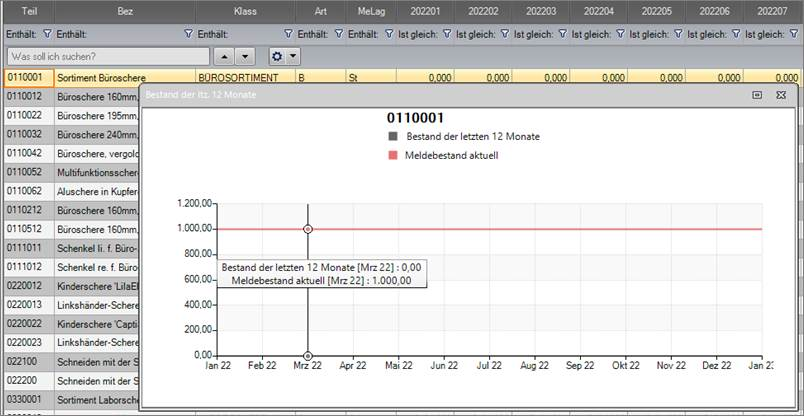804x416 pixels.
Task: Toggle 'Bestand der letzten 12 Monate' legend marker
Action: point(393,136)
